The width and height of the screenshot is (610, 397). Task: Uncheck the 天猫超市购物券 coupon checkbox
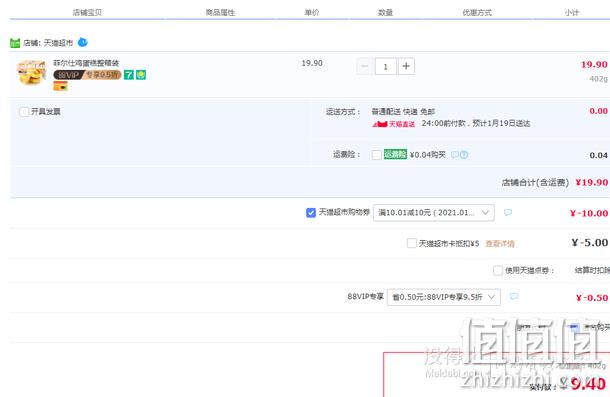pyautogui.click(x=311, y=213)
